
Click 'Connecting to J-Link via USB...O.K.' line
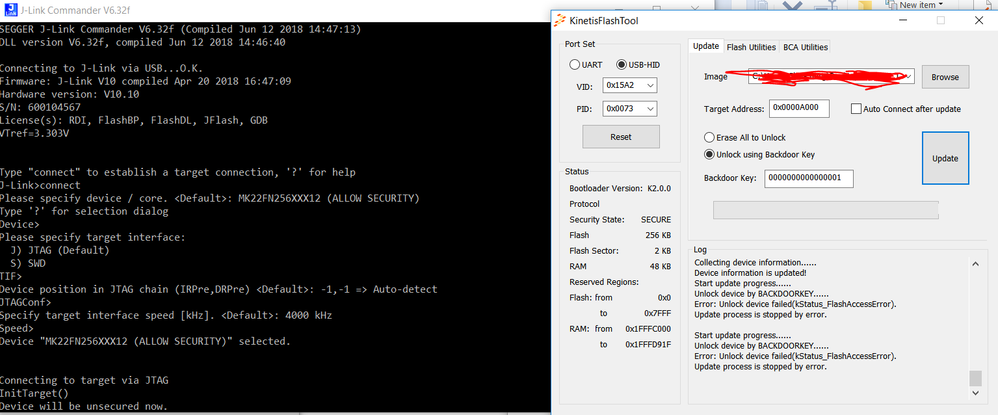(x=102, y=68)
